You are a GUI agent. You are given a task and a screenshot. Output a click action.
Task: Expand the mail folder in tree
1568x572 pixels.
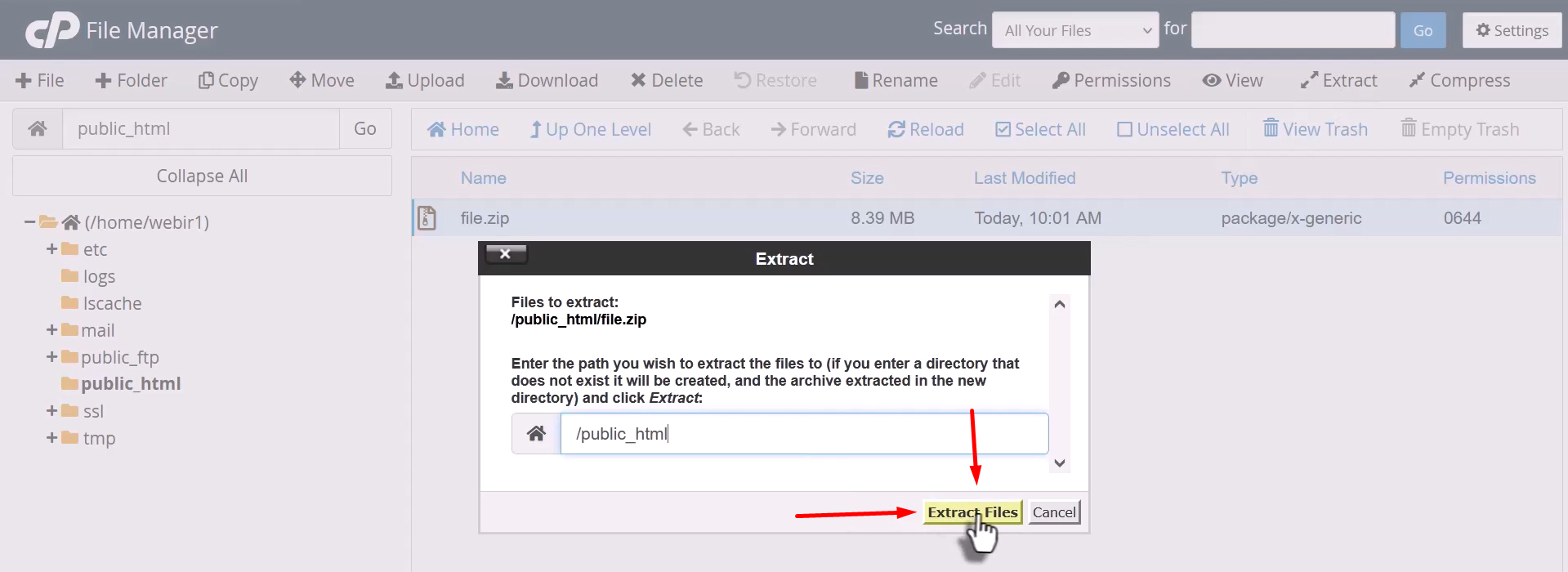click(51, 330)
